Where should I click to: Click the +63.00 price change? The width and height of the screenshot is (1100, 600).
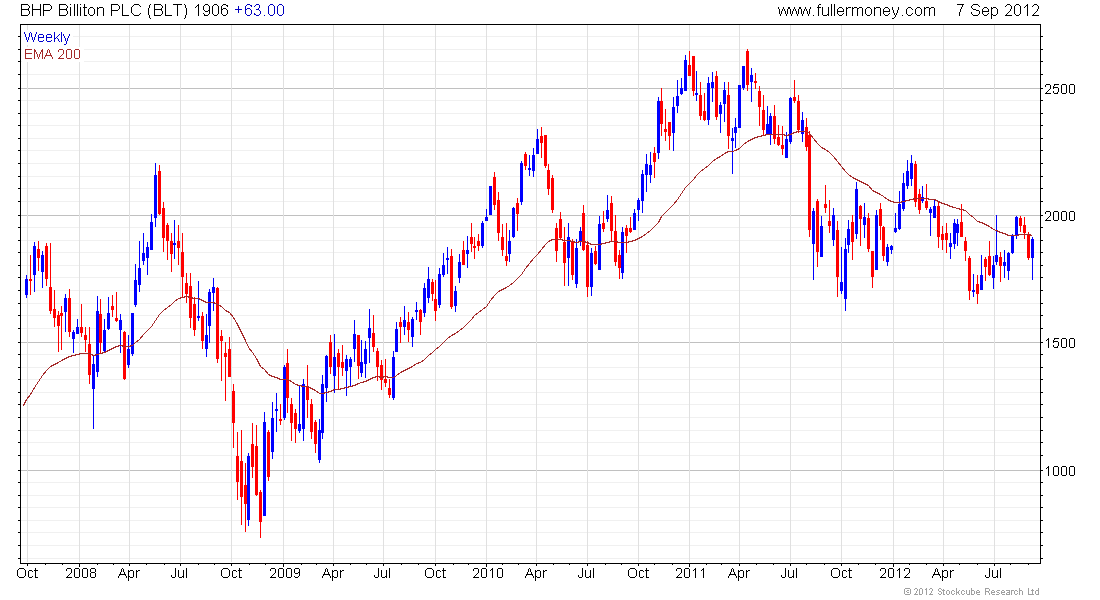coord(260,11)
